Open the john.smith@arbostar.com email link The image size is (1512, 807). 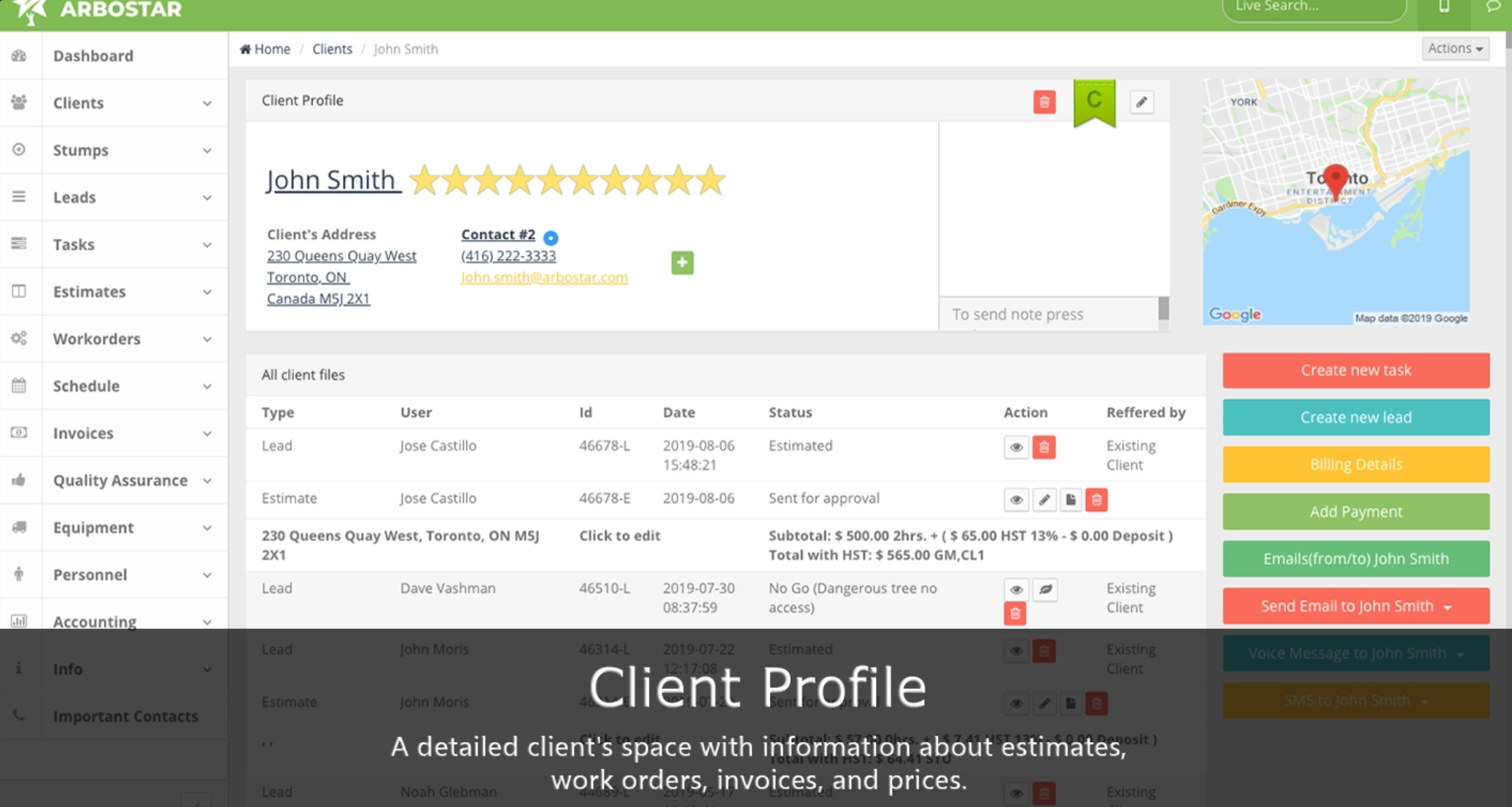coord(544,277)
